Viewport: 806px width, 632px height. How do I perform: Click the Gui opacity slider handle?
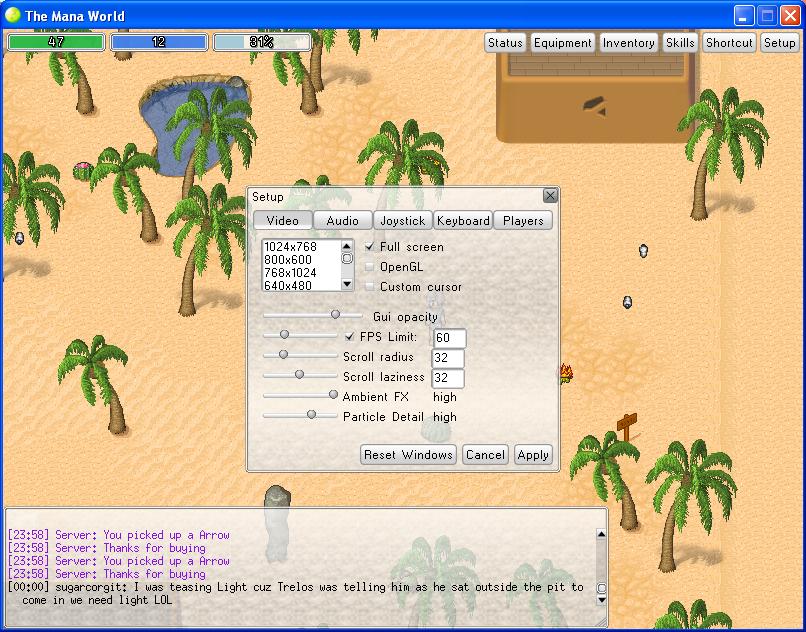[335, 314]
